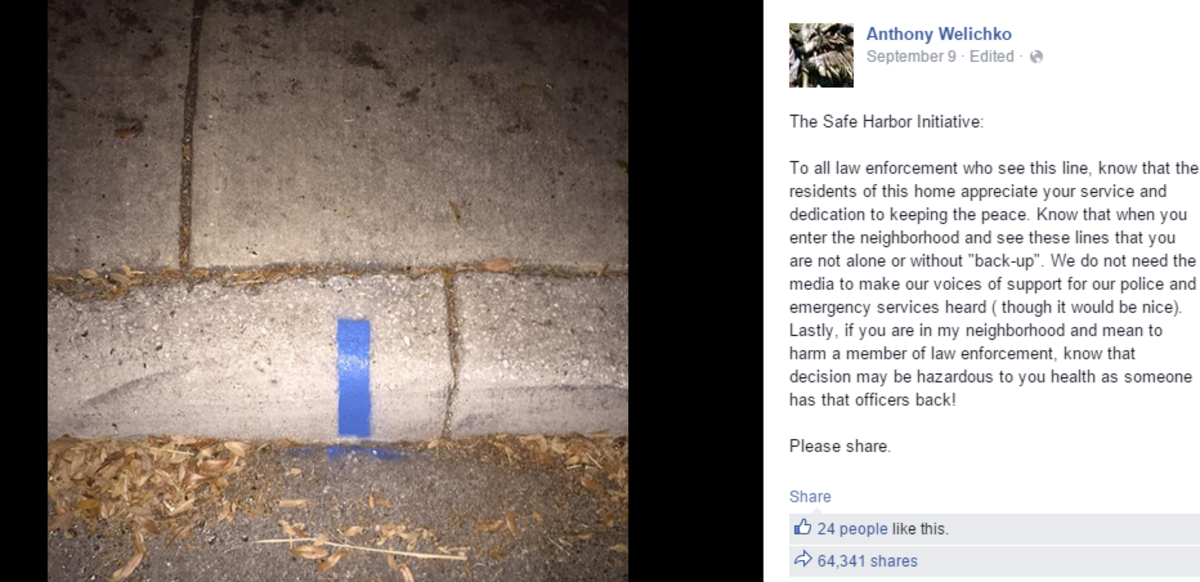Image resolution: width=1200 pixels, height=582 pixels.
Task: Click the Share link under the post
Action: [x=810, y=496]
